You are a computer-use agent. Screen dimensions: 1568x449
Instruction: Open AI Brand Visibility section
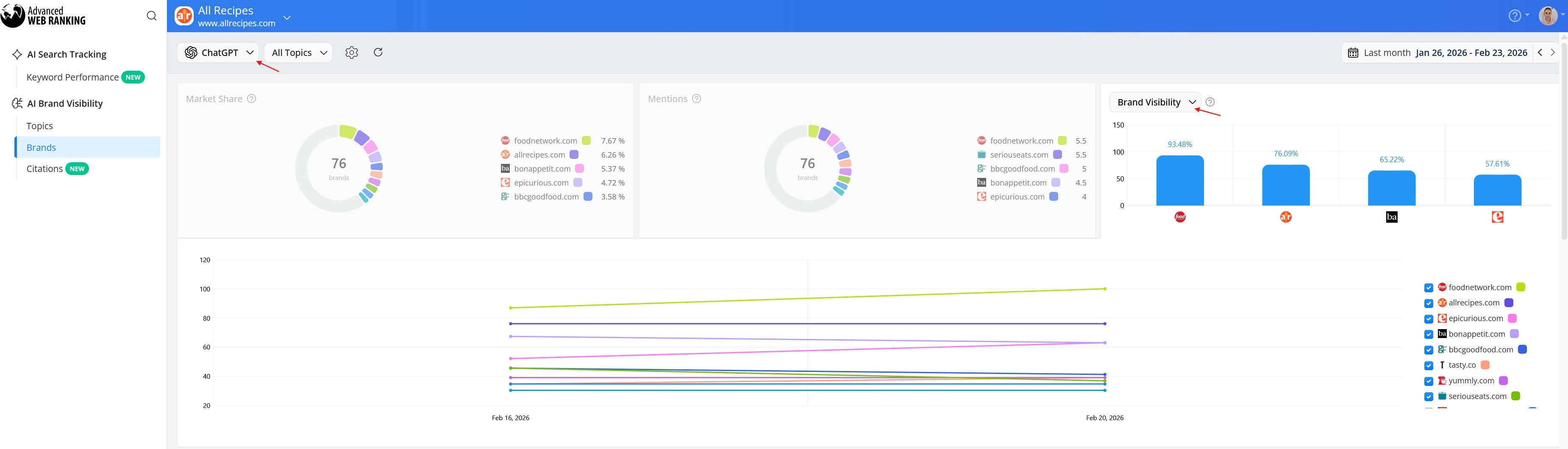click(x=65, y=103)
